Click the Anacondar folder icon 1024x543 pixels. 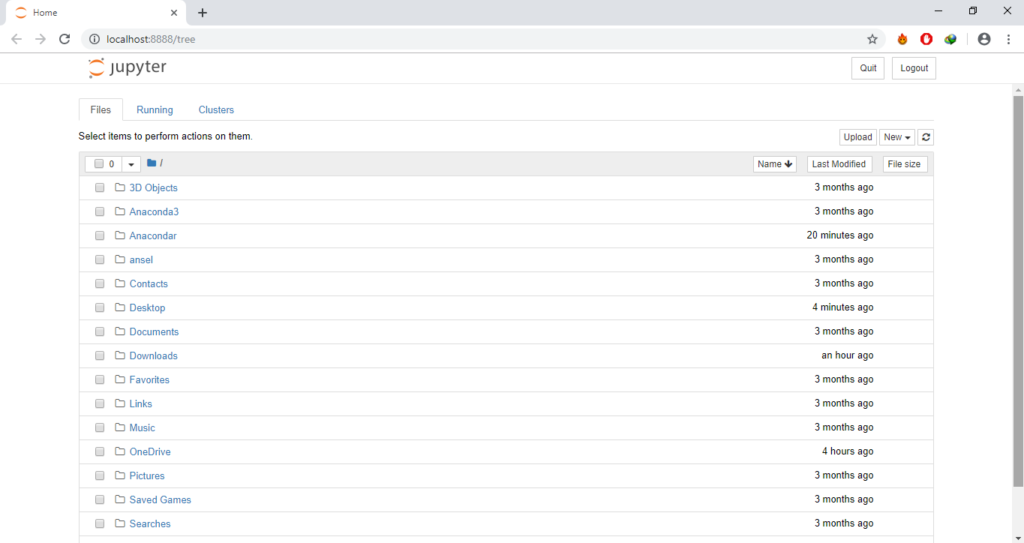[x=120, y=235]
